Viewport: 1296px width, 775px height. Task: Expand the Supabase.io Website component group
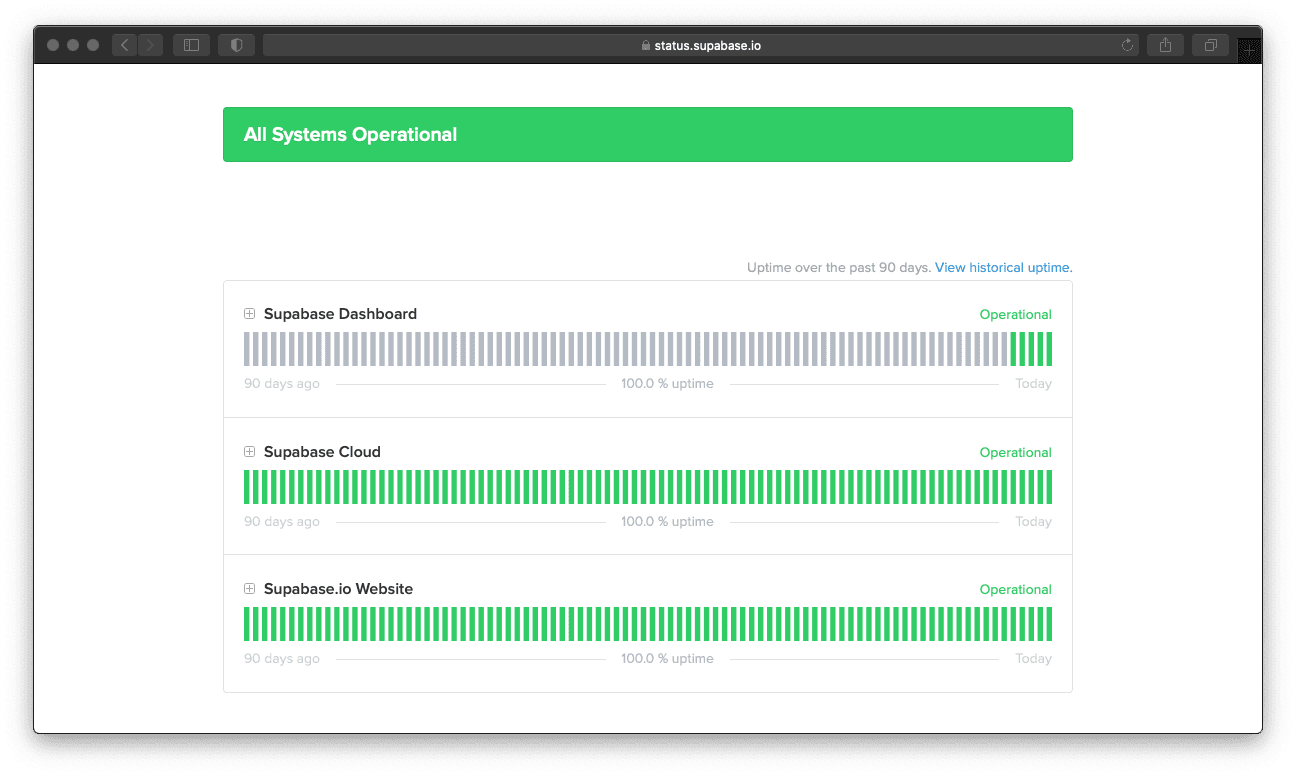pyautogui.click(x=250, y=589)
